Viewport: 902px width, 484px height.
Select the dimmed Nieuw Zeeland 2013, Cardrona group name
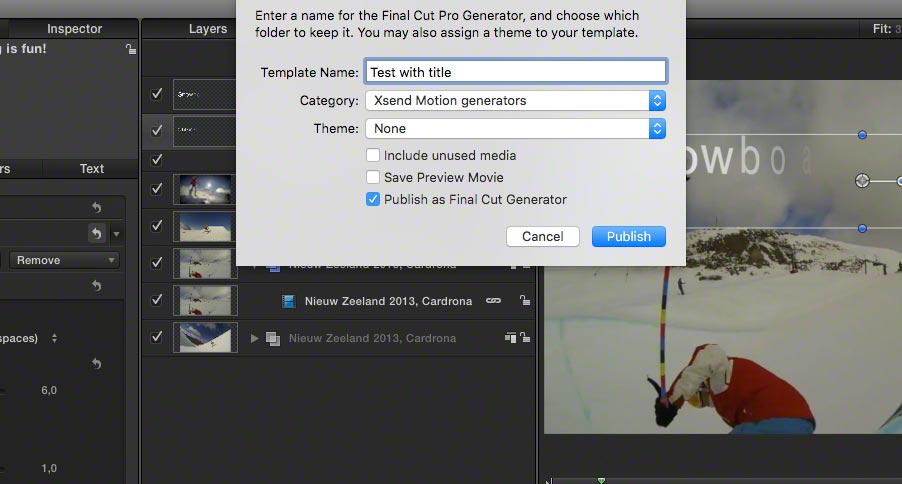[372, 338]
